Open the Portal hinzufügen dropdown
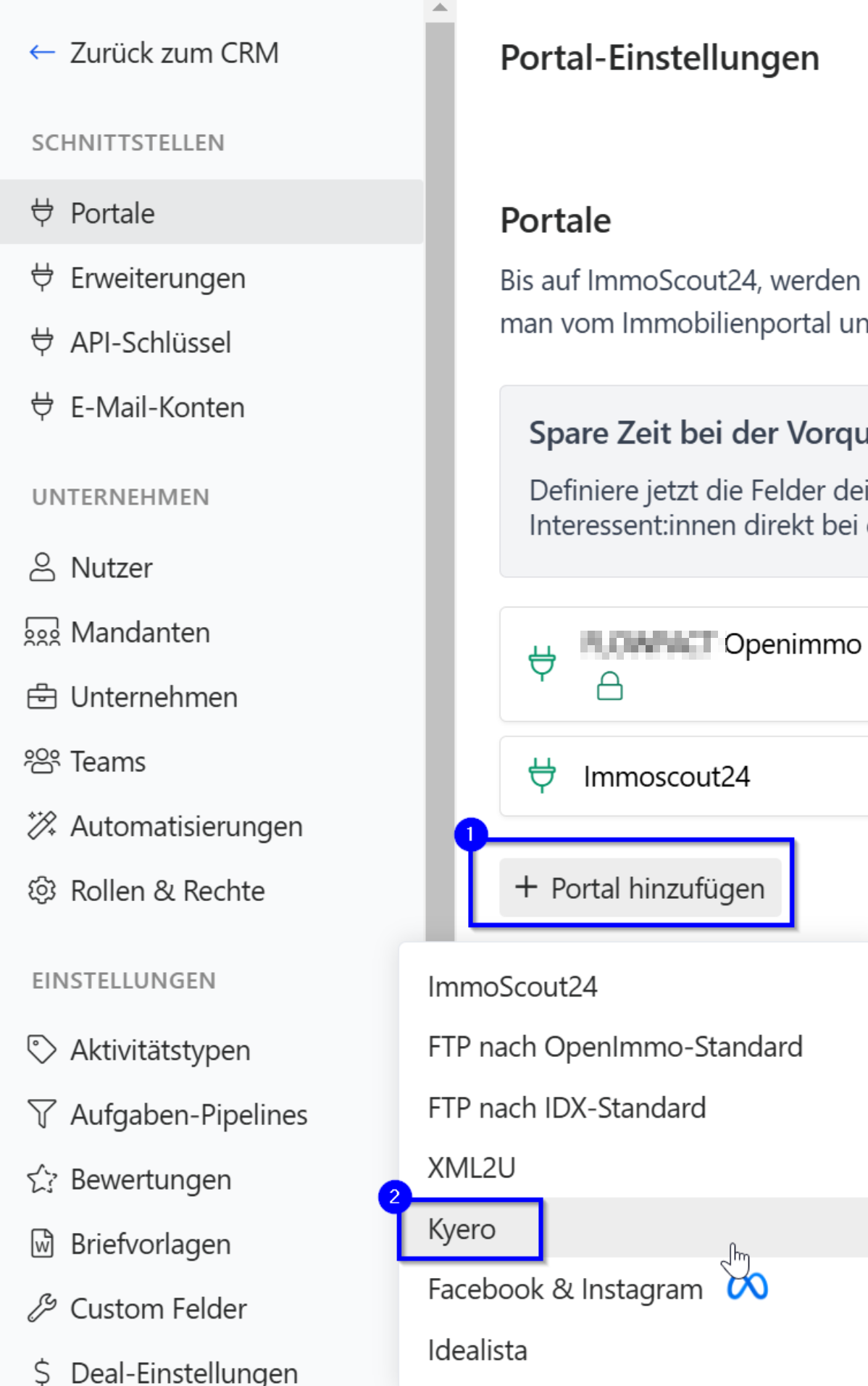The image size is (868, 1386). click(640, 888)
